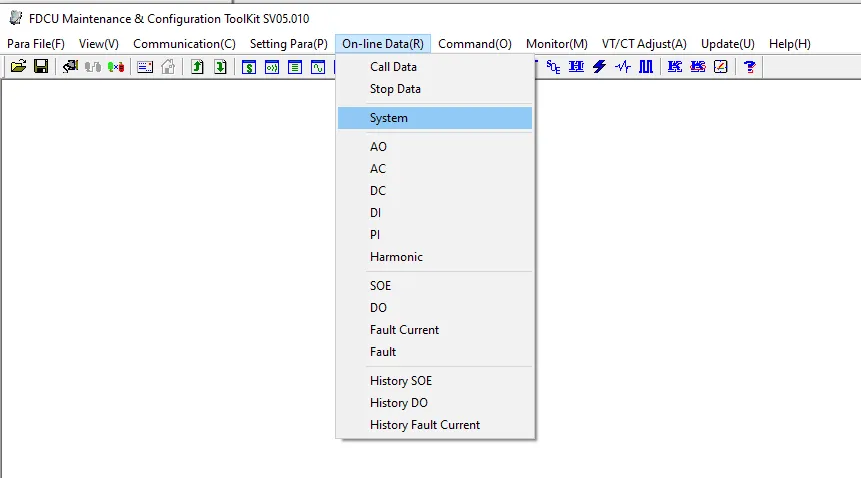Image resolution: width=861 pixels, height=478 pixels.
Task: Click the open folder toolbar icon
Action: (18, 67)
